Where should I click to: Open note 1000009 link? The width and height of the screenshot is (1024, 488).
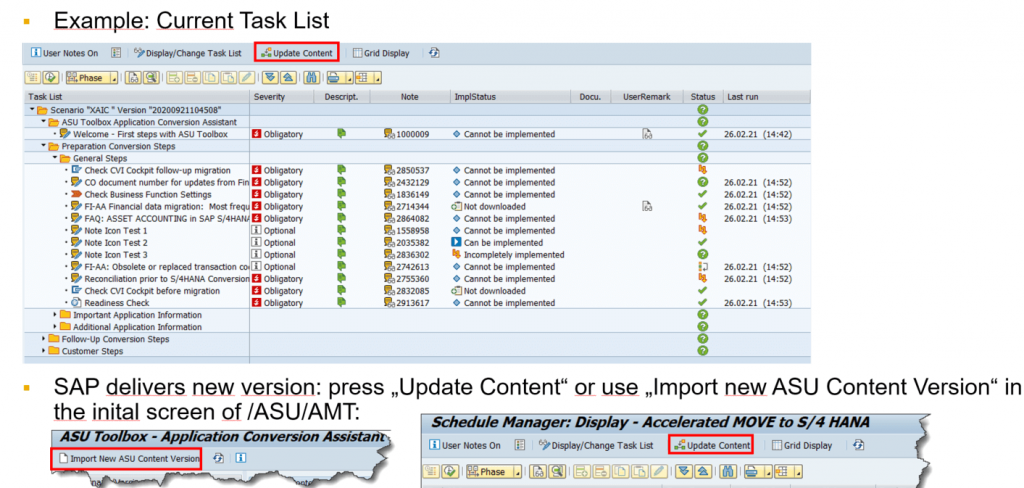point(413,135)
